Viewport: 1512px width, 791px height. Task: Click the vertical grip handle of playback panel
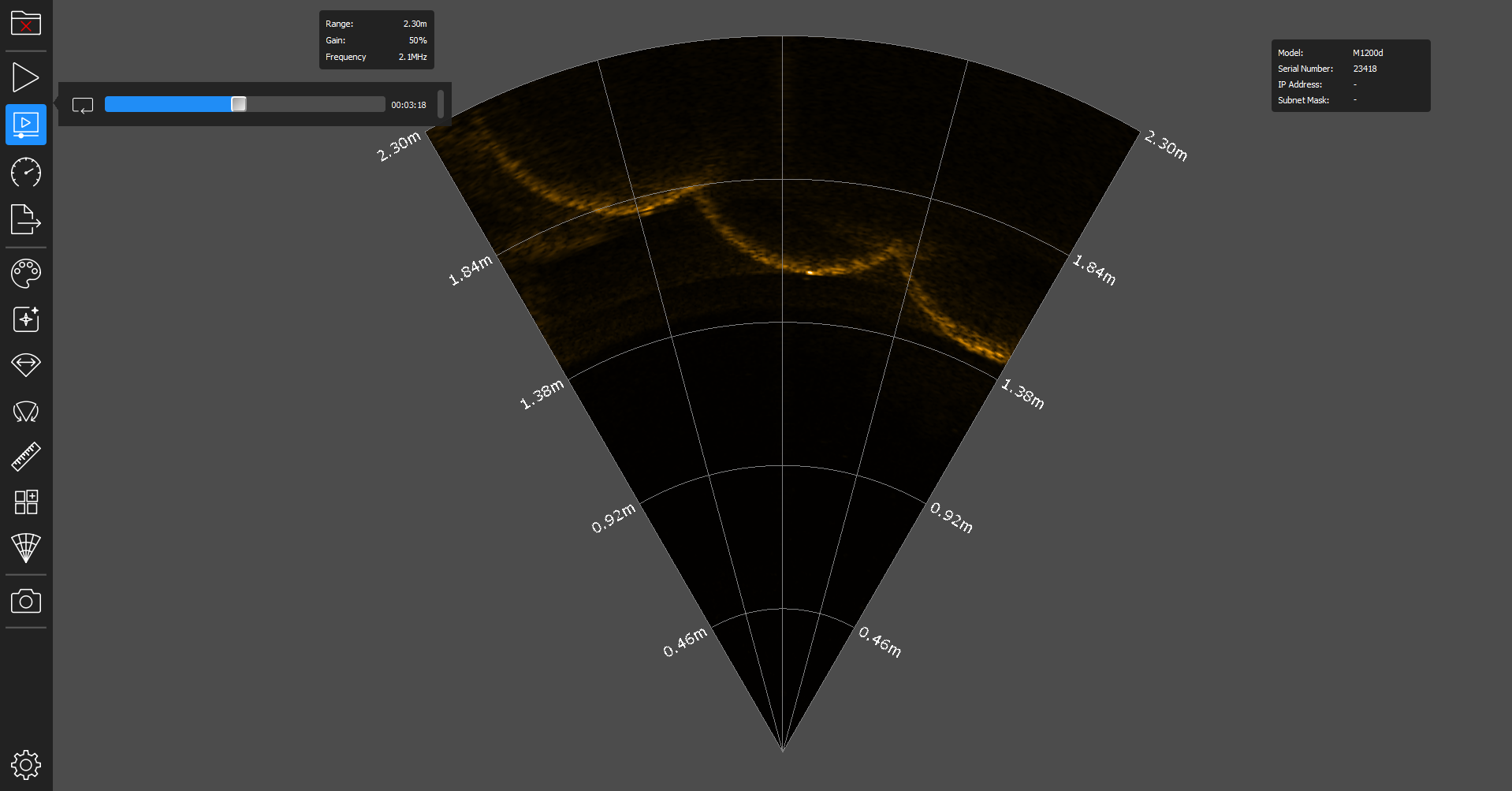tap(441, 104)
